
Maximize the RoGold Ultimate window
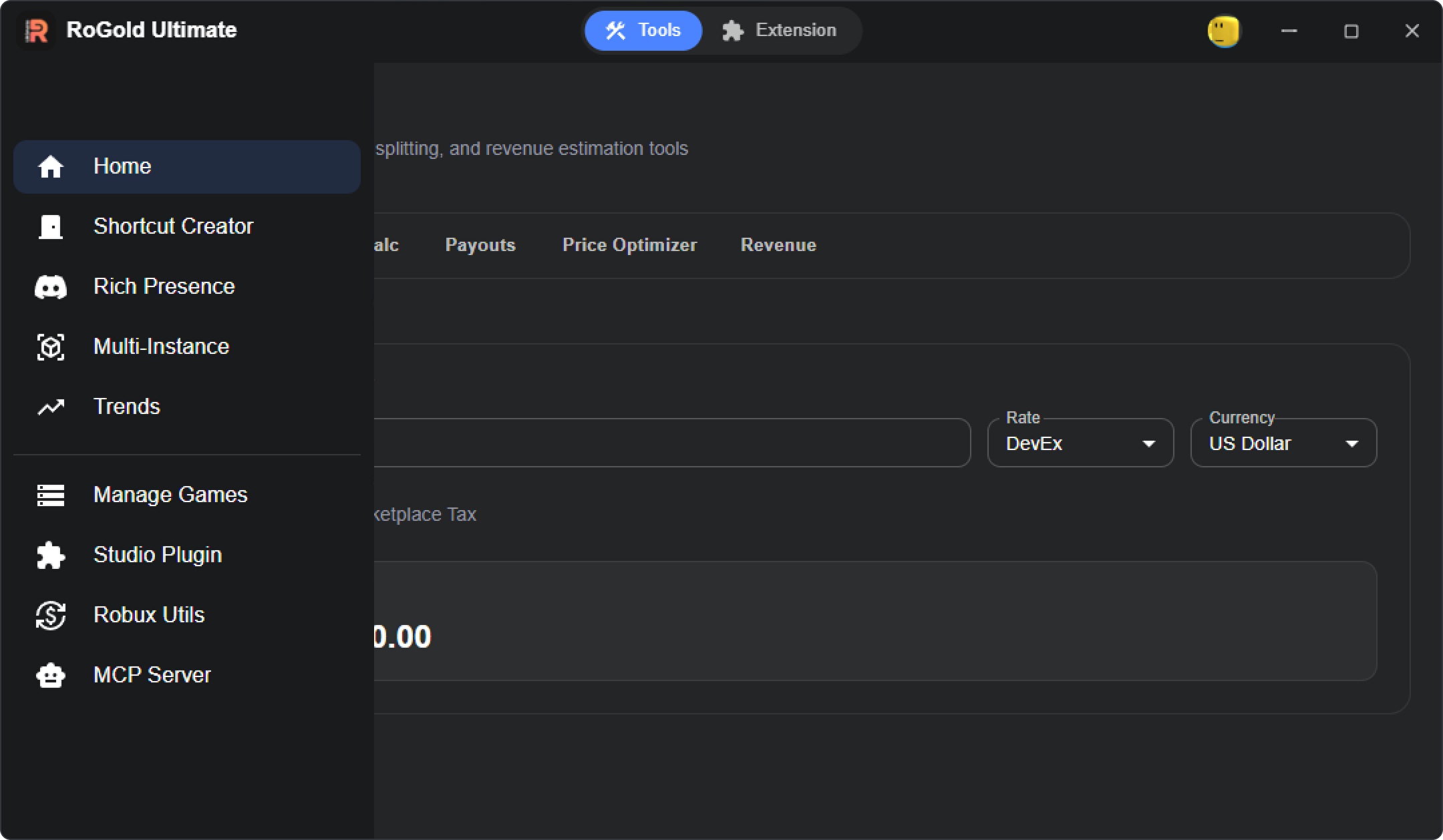coord(1351,31)
